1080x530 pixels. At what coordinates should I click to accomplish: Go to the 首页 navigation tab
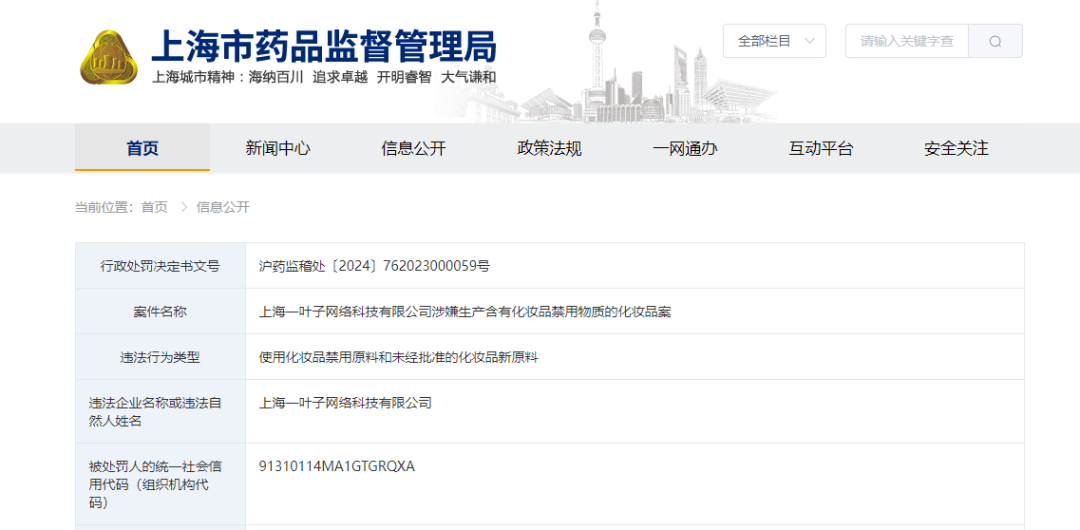[142, 148]
